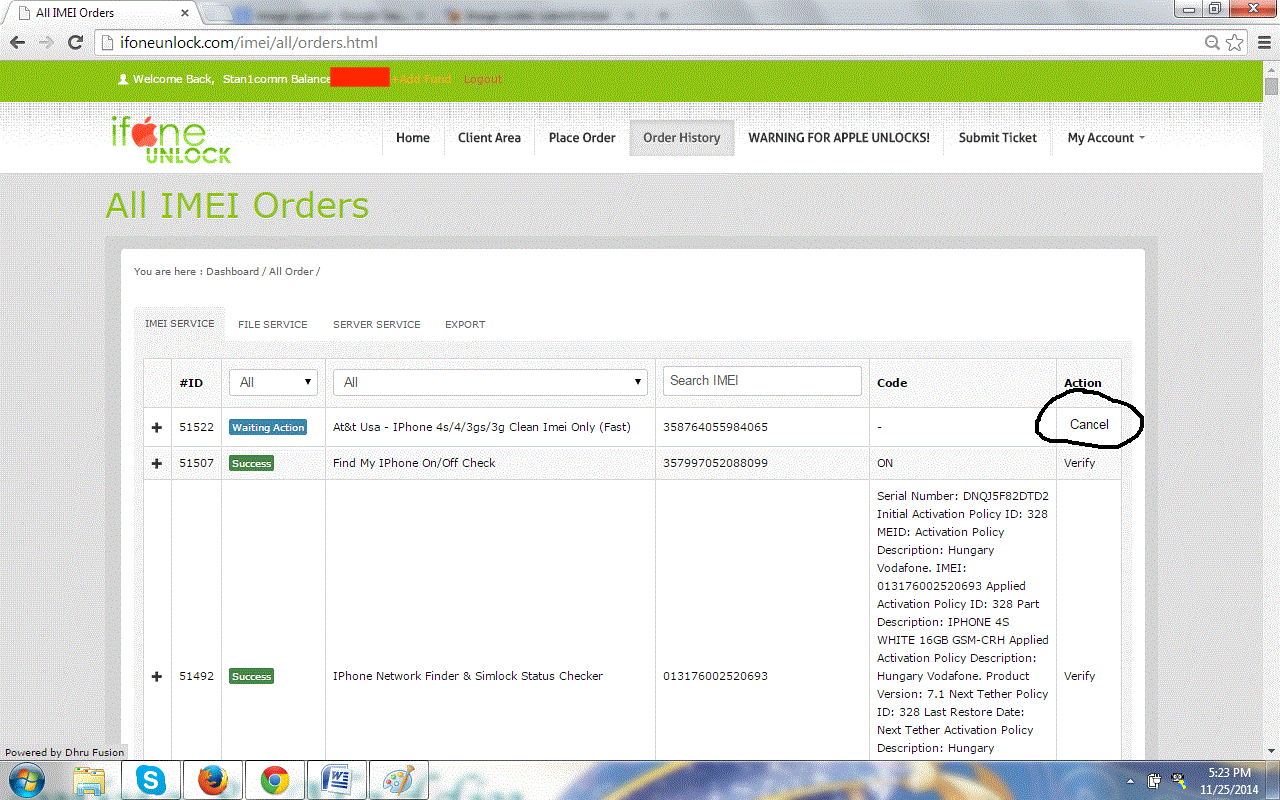
Task: Click the Search IMEI input field
Action: (762, 381)
